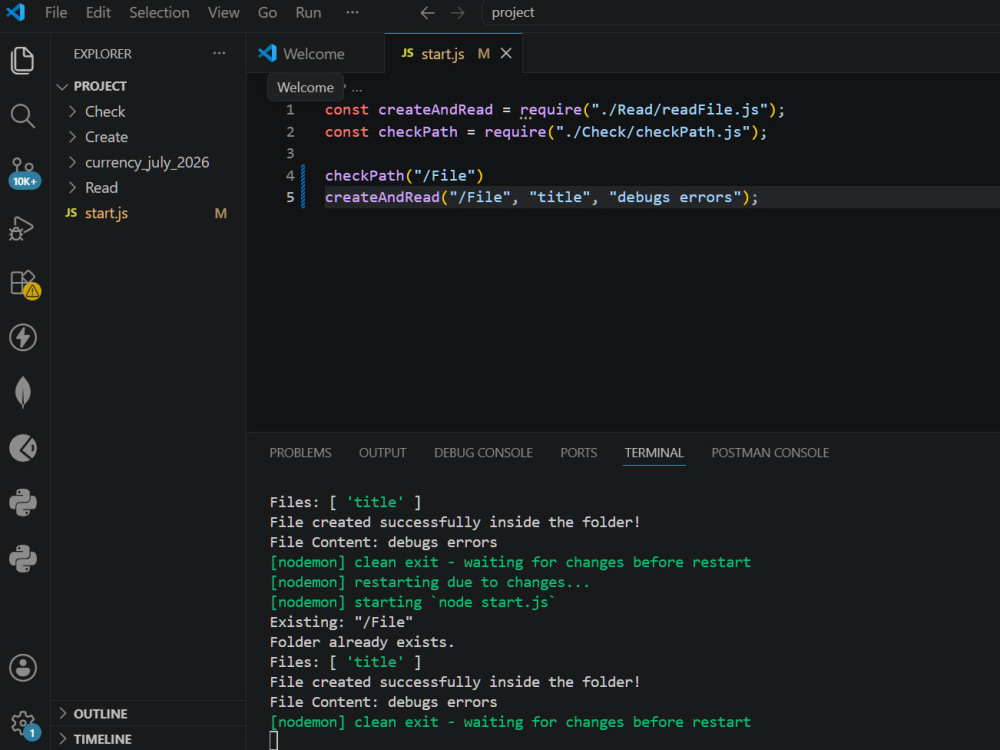Expand the Create folder
This screenshot has height=750, width=1000.
148,137
